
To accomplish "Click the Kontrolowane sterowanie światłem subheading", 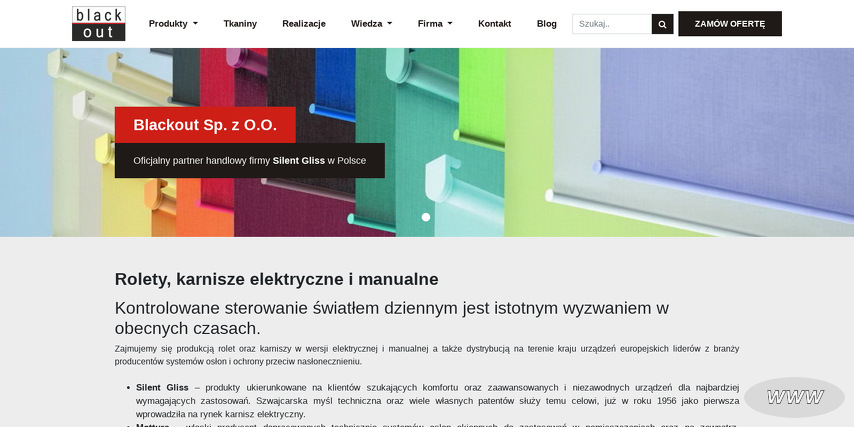I will tap(392, 318).
